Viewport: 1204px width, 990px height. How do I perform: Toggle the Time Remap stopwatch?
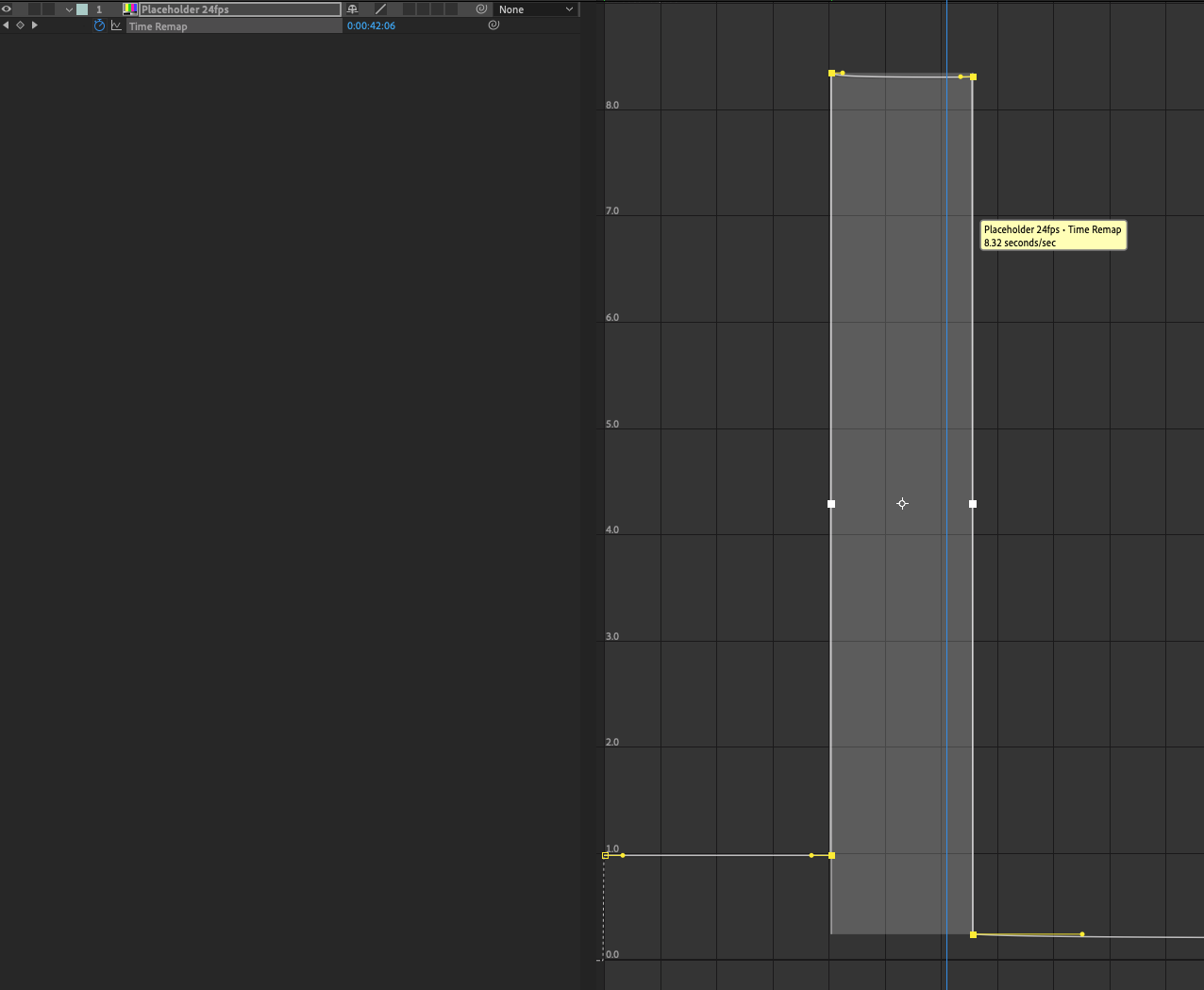[x=99, y=25]
